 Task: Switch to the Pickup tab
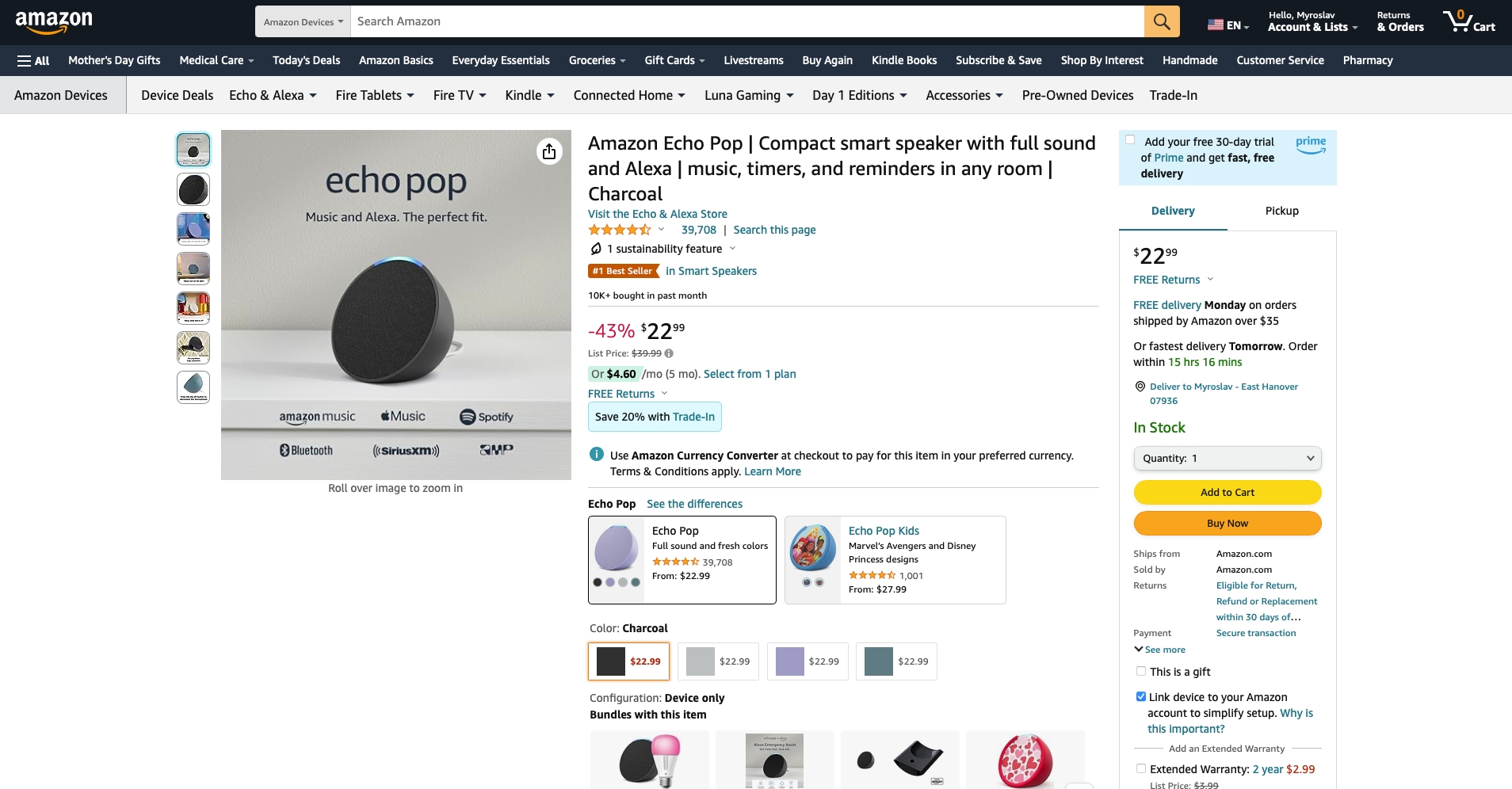pos(1281,211)
